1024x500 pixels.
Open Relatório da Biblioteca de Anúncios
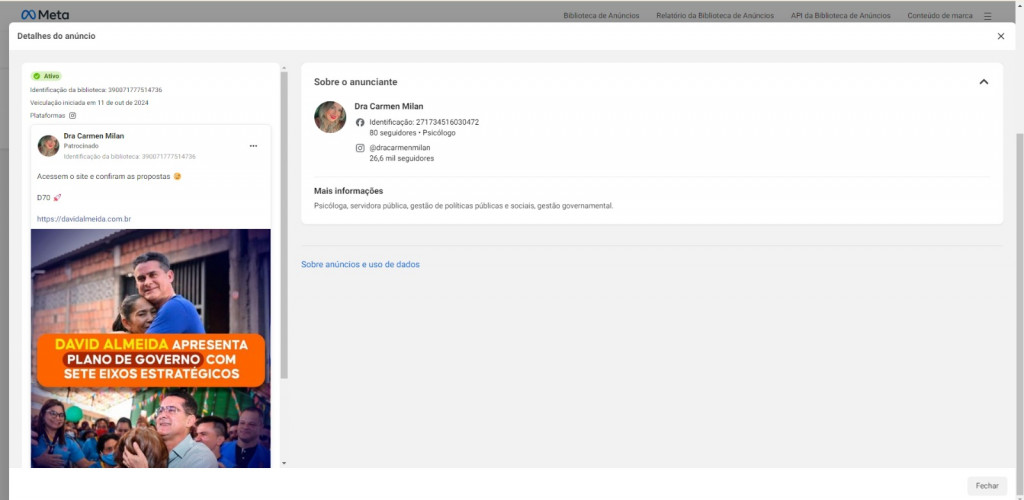pos(715,16)
